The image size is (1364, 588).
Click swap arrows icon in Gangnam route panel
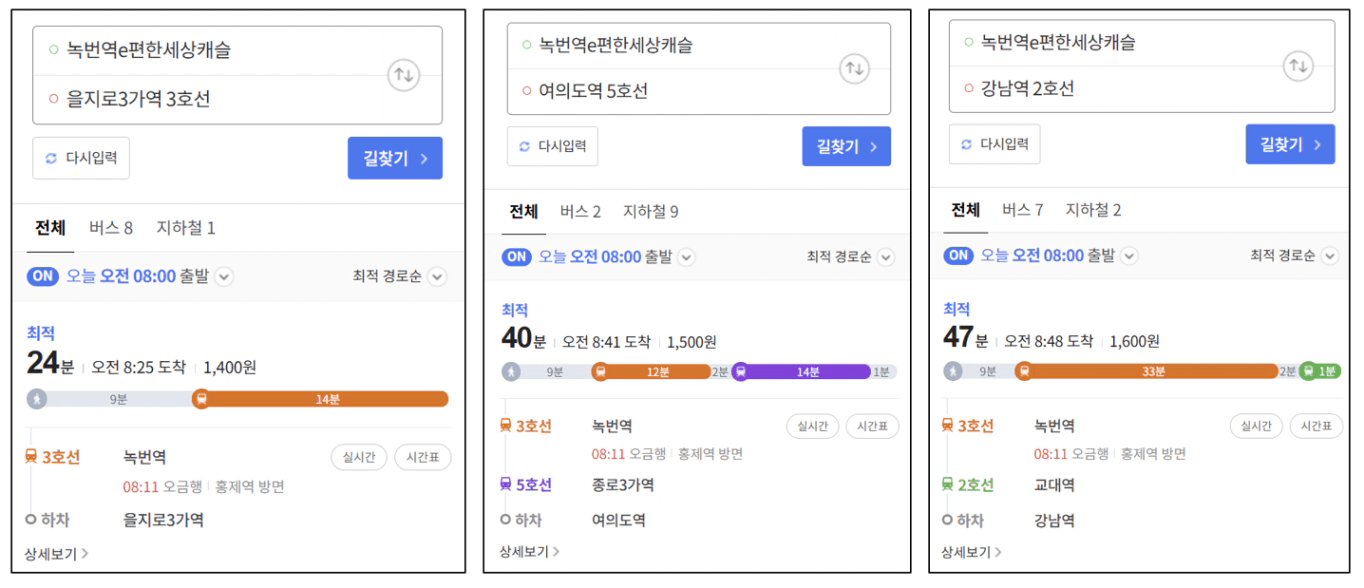tap(1297, 66)
